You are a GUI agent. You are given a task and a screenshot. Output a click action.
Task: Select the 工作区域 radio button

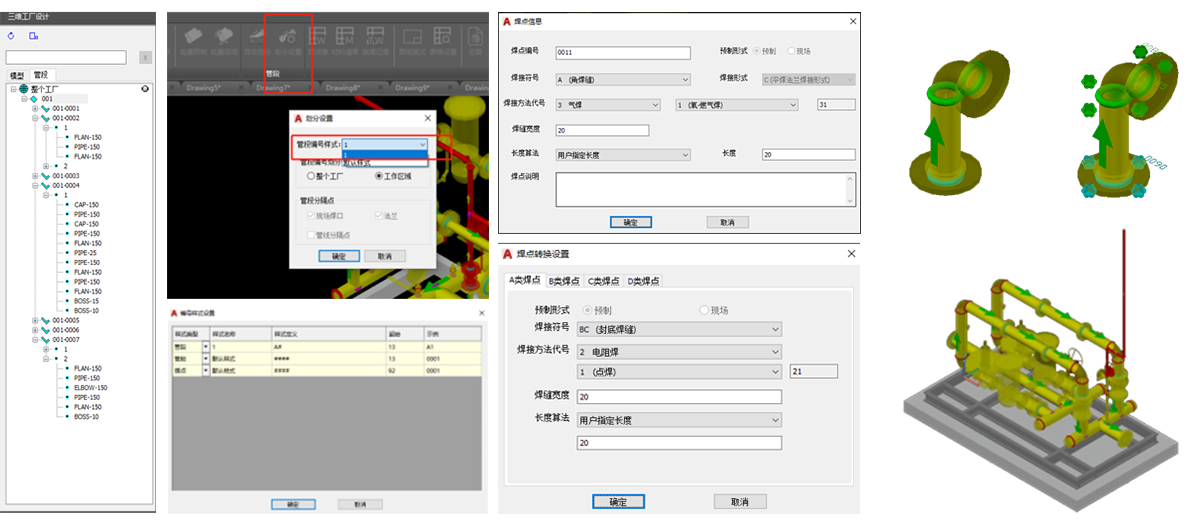379,175
